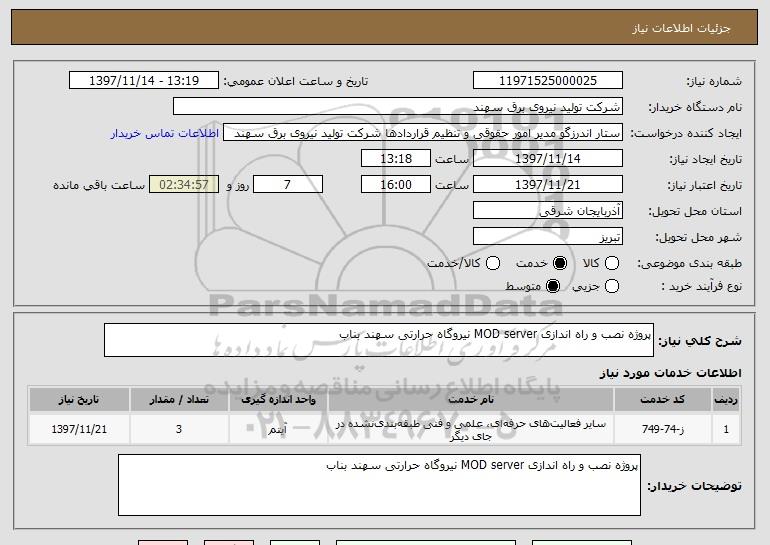Click the validity date field 1397/11/21

pyautogui.click(x=548, y=185)
